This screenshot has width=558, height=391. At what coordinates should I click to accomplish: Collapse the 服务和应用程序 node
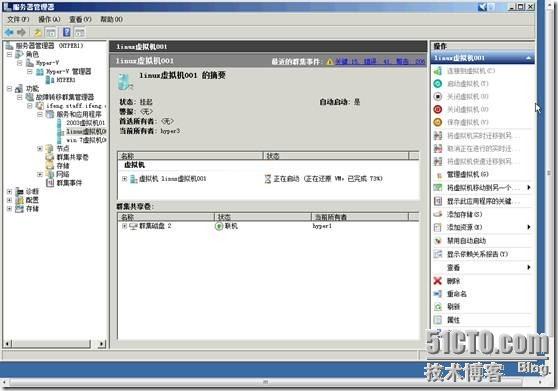(40, 114)
